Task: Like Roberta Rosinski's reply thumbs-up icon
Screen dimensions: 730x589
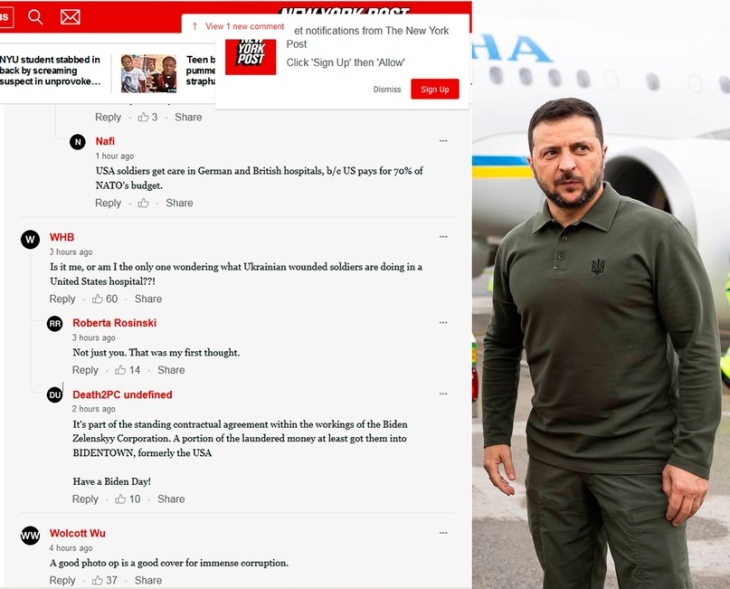Action: tap(121, 370)
